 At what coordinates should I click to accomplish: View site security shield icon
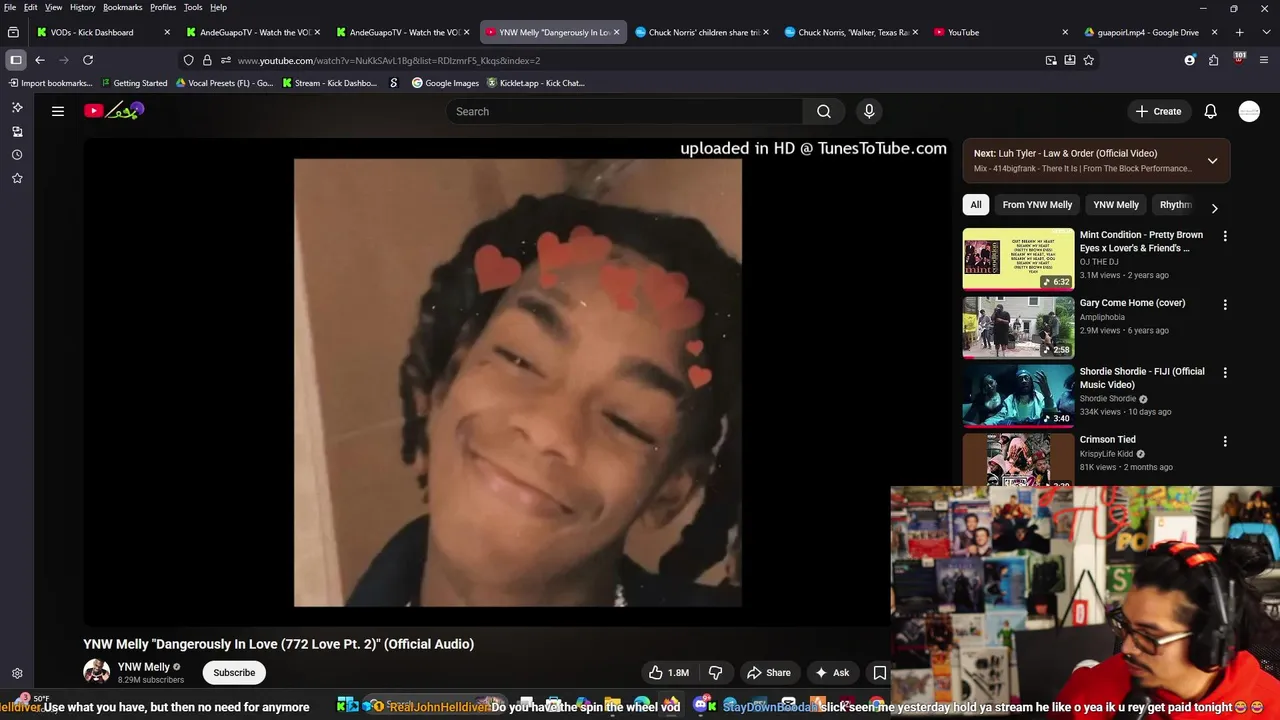pyautogui.click(x=188, y=60)
